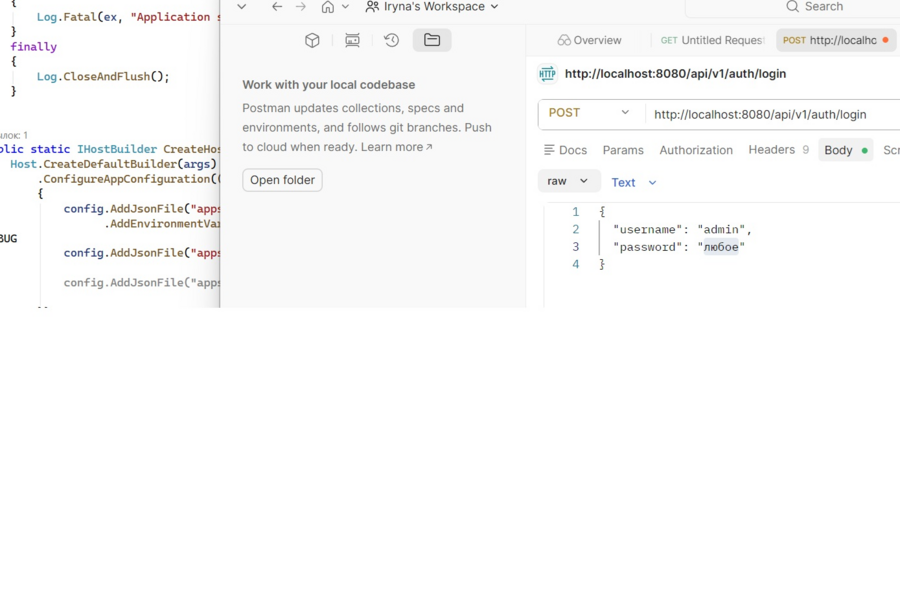Go forward with the right arrow
Image resolution: width=900 pixels, height=600 pixels.
tap(301, 7)
